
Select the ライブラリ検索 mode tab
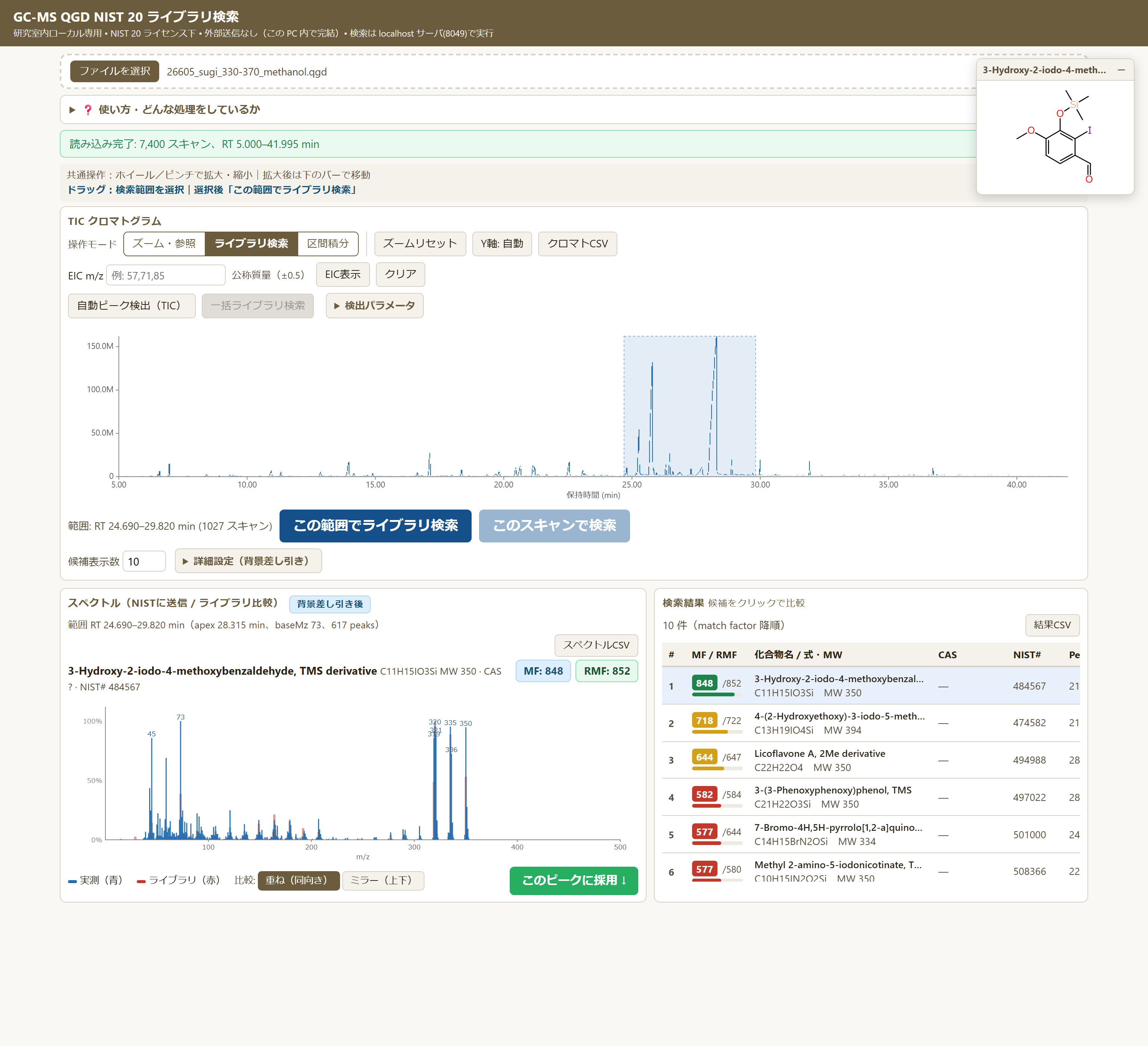coord(251,244)
